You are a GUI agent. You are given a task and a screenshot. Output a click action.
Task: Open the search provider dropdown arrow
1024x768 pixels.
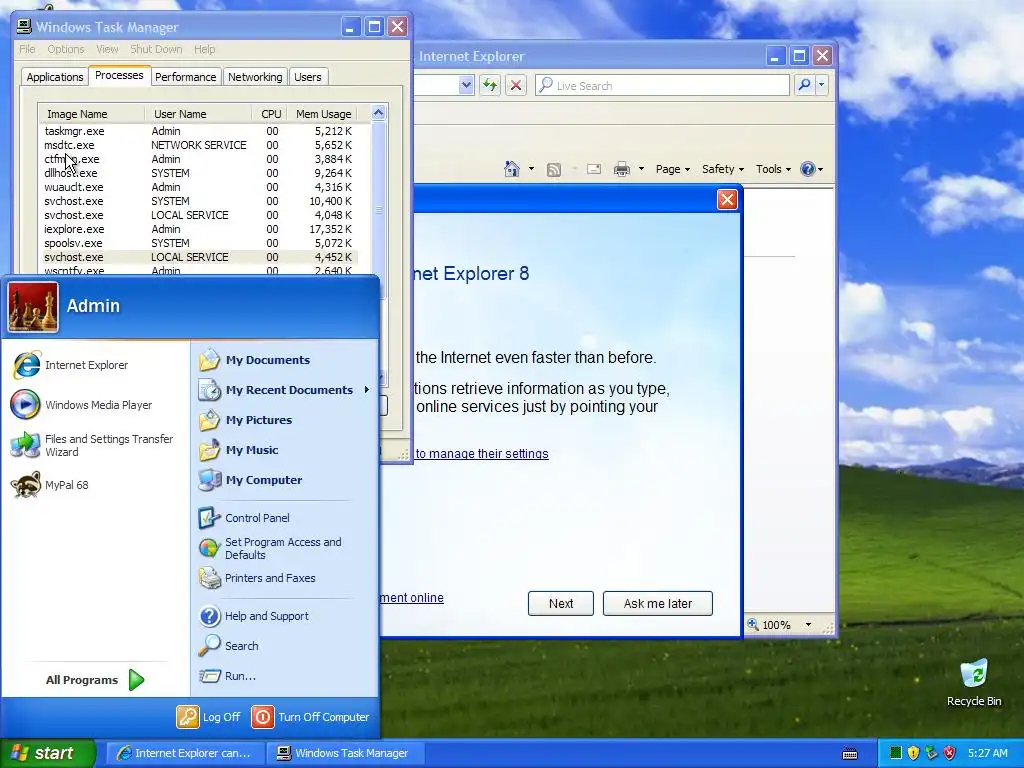(822, 85)
